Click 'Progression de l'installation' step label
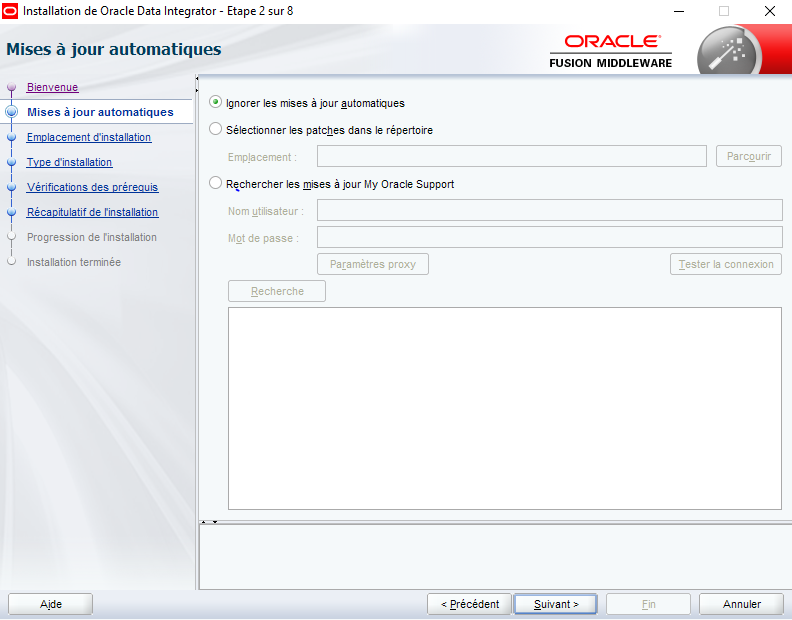The image size is (792, 620). pos(91,237)
